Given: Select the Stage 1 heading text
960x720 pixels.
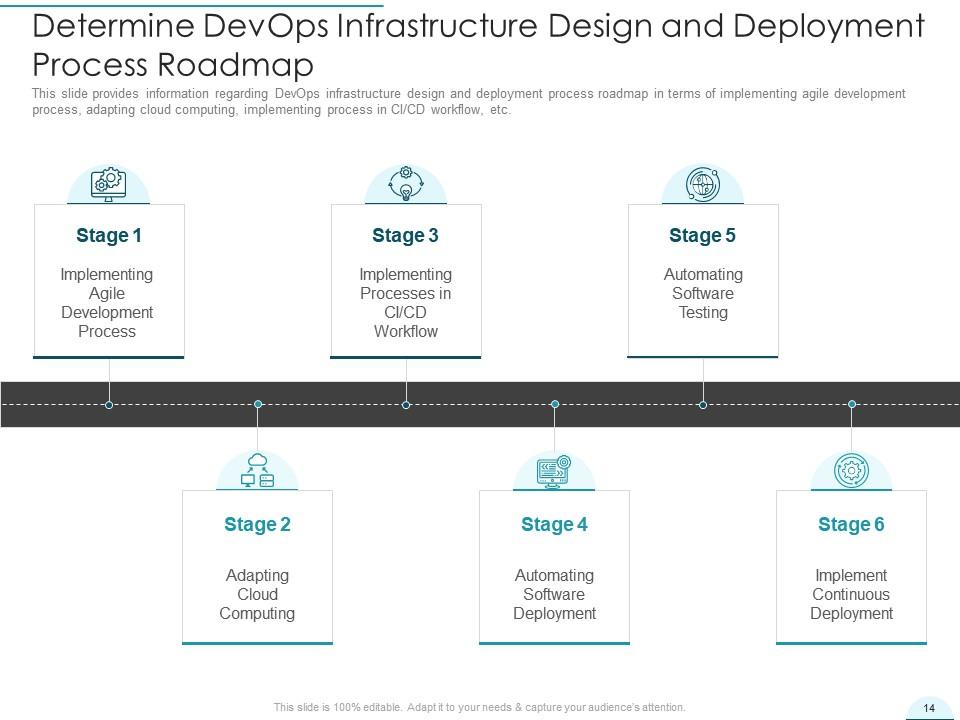Looking at the screenshot, I should (x=107, y=235).
